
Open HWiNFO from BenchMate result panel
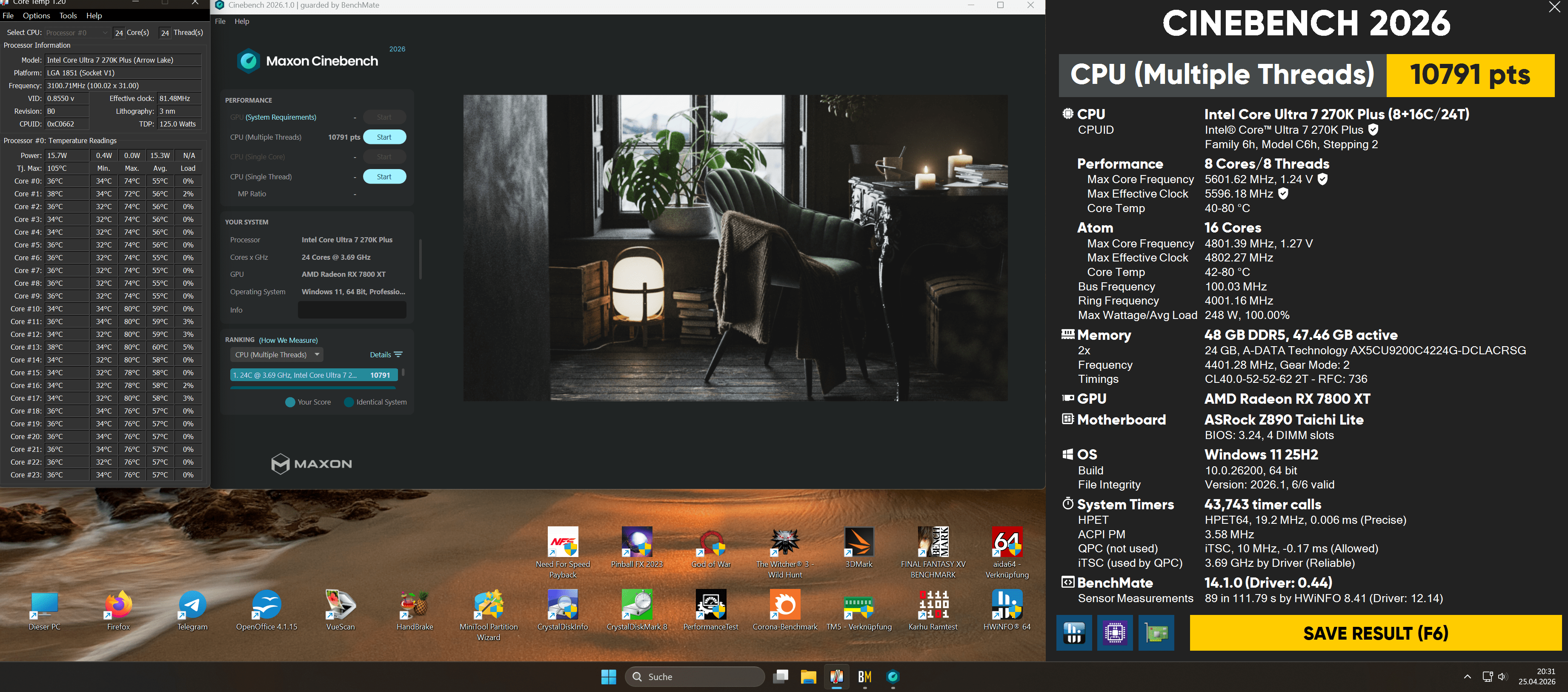coord(1074,634)
